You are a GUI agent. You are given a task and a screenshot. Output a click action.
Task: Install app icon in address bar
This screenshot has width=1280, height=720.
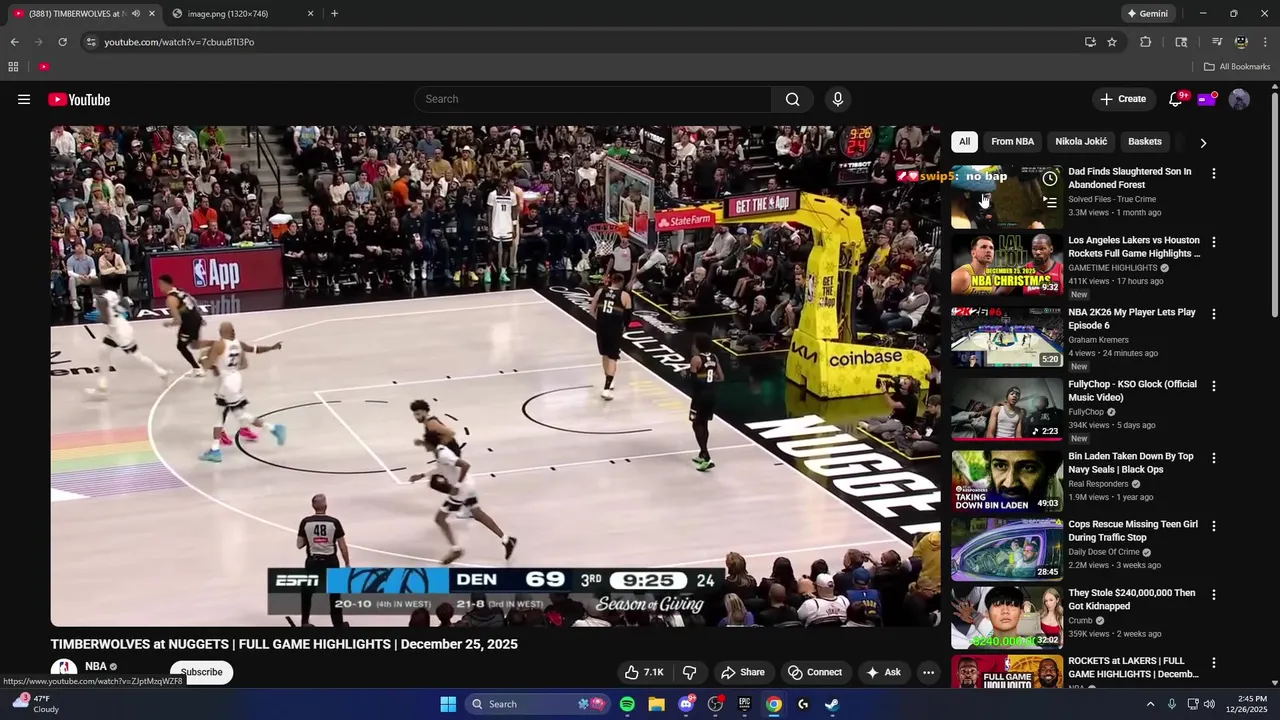[1090, 42]
